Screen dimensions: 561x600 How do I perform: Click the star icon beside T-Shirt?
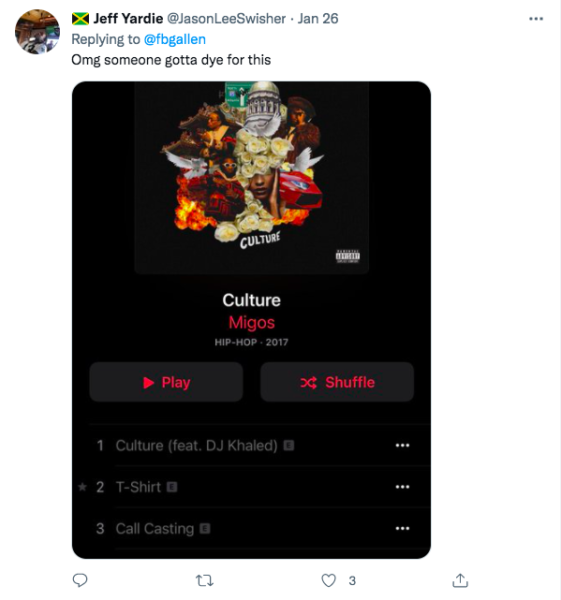82,487
